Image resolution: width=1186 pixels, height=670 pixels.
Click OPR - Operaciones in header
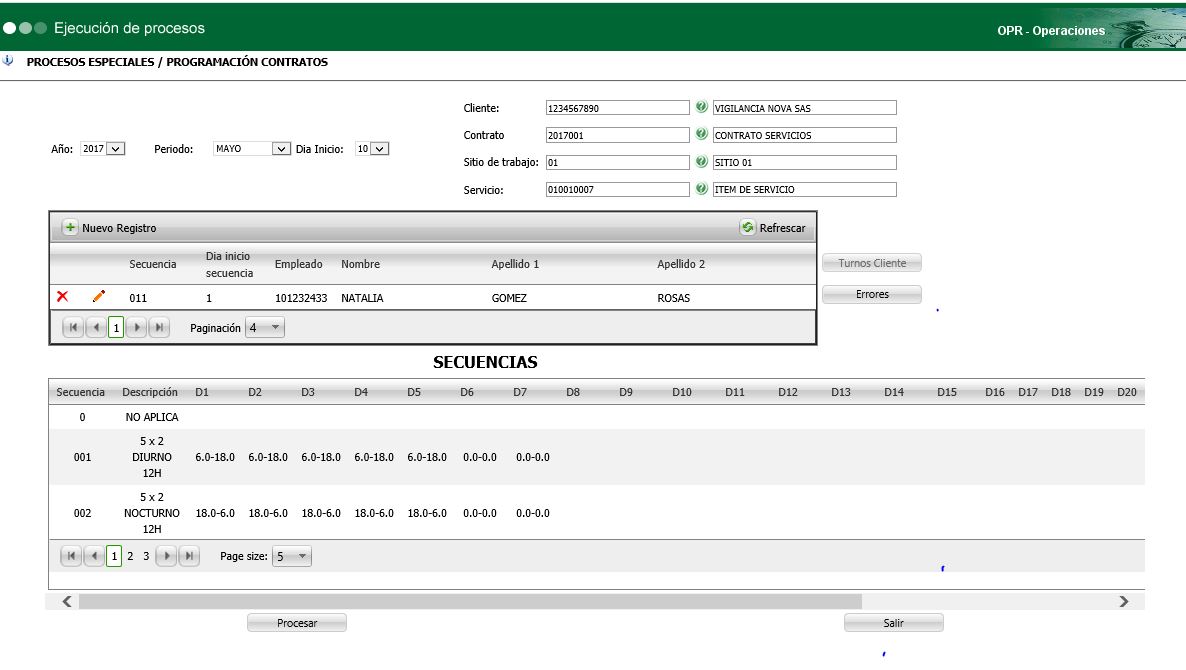click(1051, 30)
